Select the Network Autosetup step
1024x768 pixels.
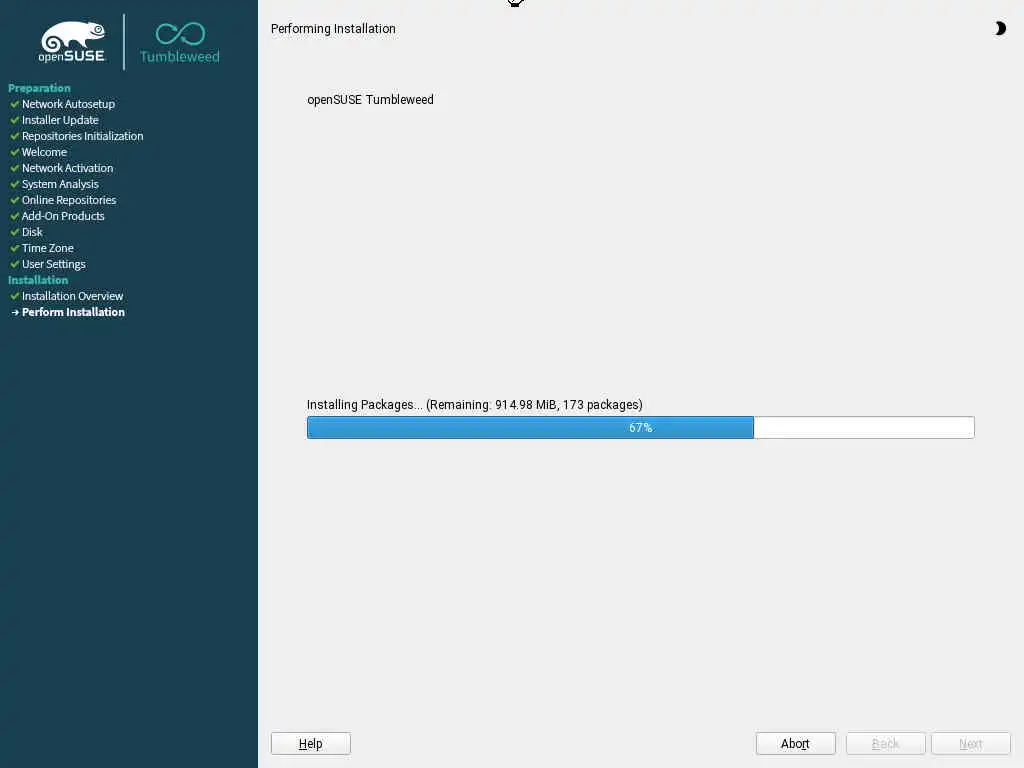pyautogui.click(x=68, y=104)
